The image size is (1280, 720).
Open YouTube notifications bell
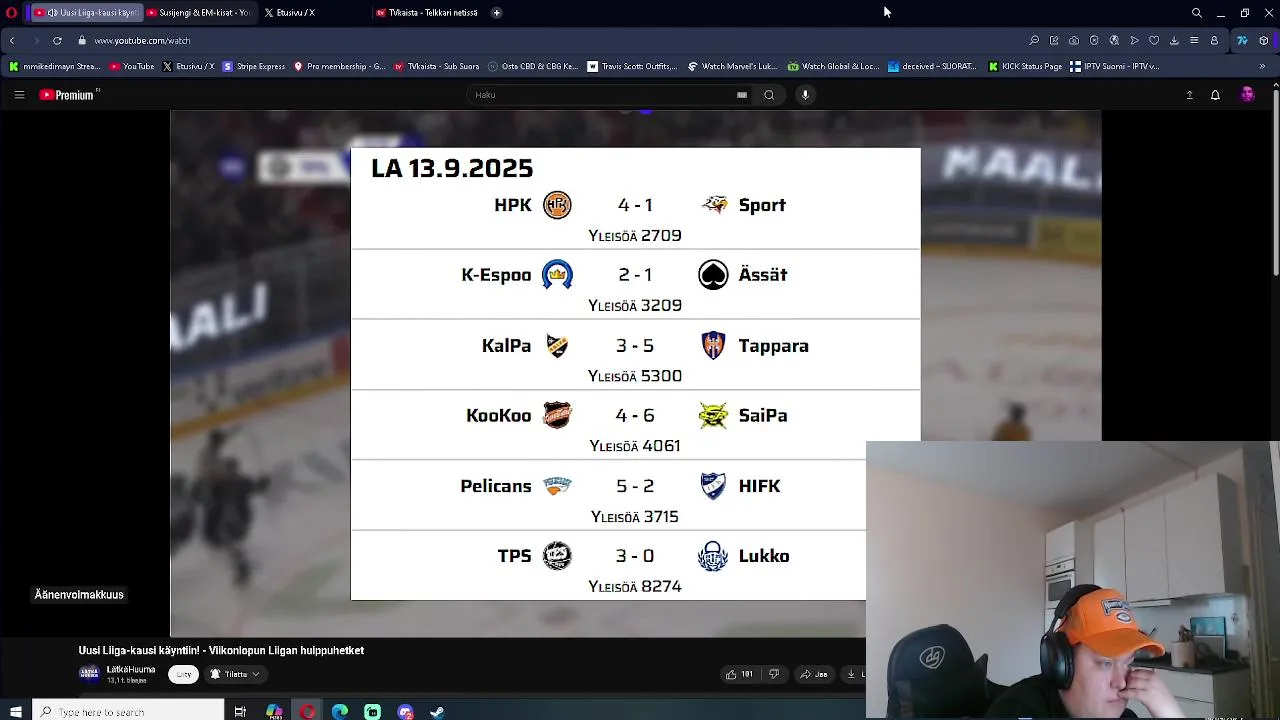[x=1216, y=95]
